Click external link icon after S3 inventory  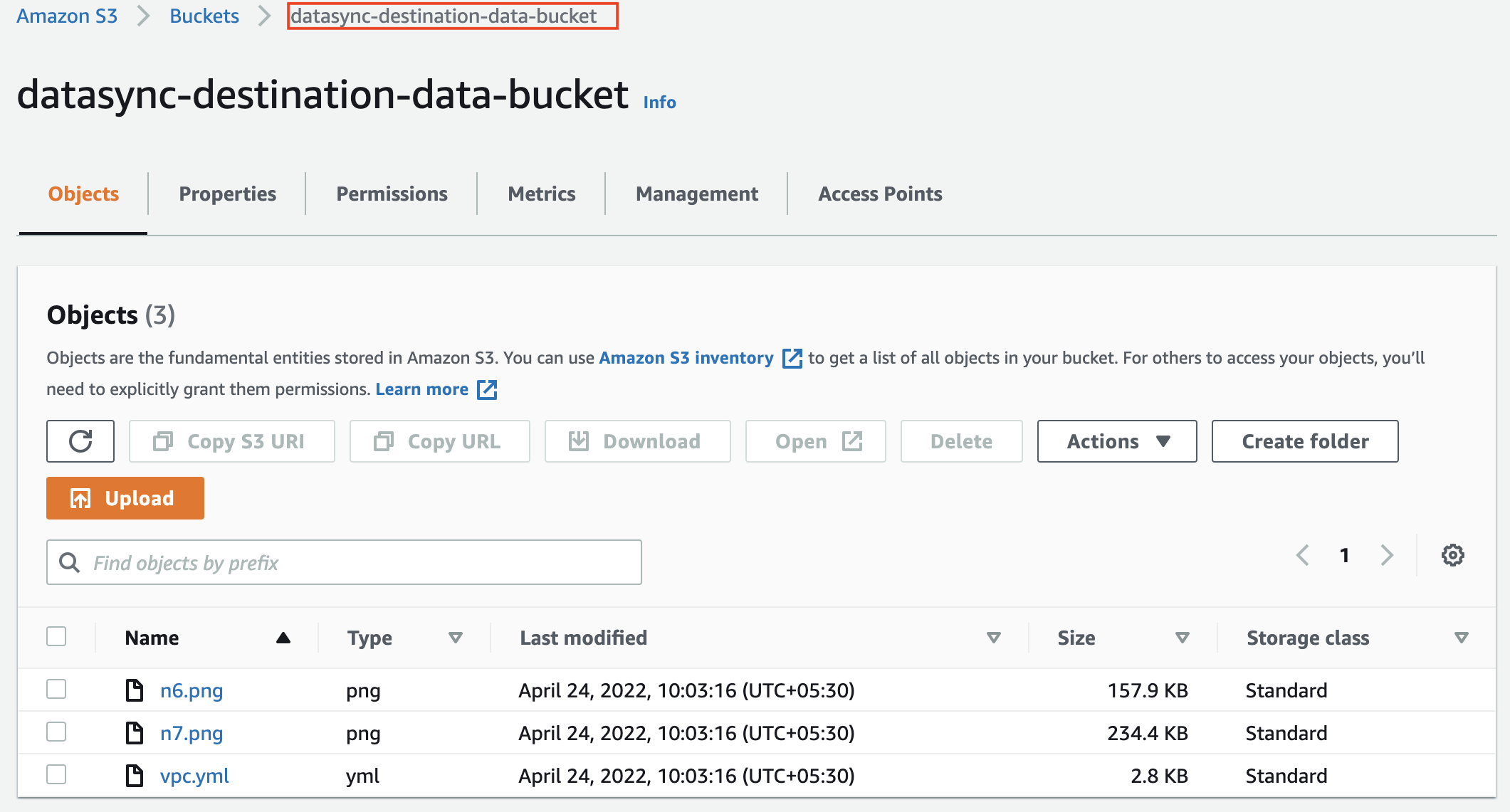[792, 358]
